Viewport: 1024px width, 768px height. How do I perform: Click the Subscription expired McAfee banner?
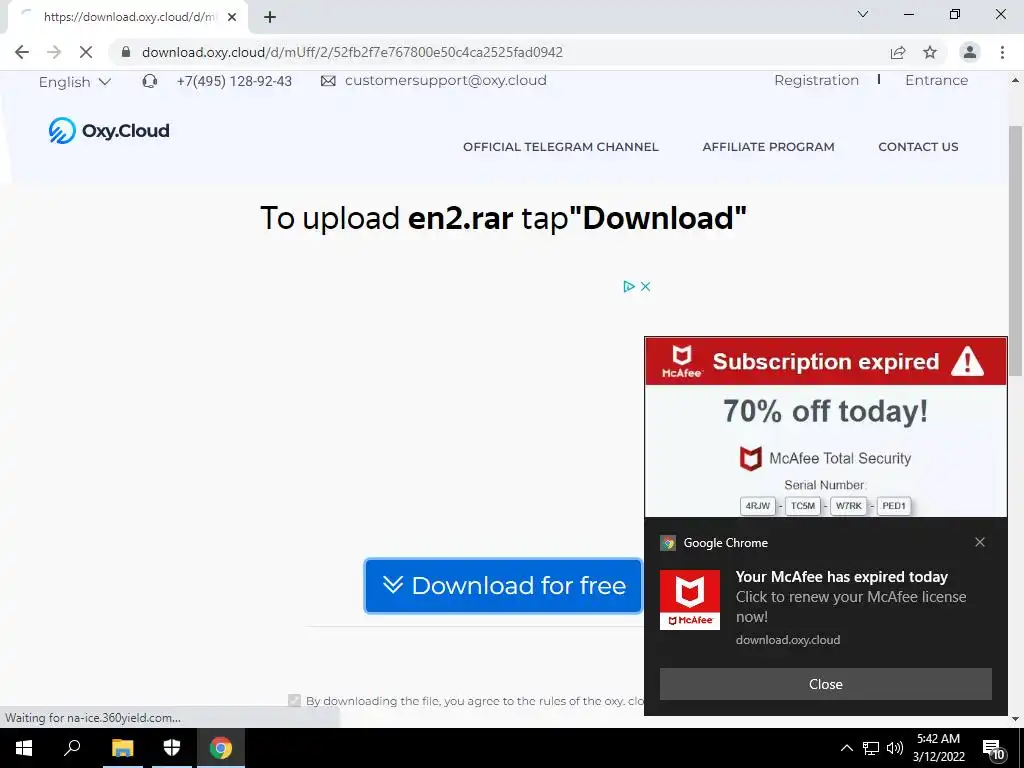(825, 361)
